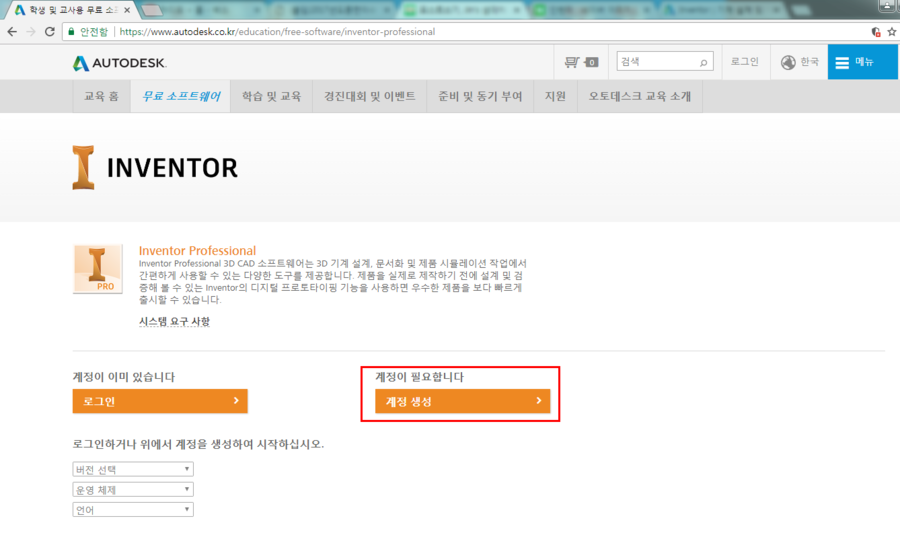Screen dimensions: 900x535
Task: Open the 언어 dropdown
Action: [x=133, y=510]
